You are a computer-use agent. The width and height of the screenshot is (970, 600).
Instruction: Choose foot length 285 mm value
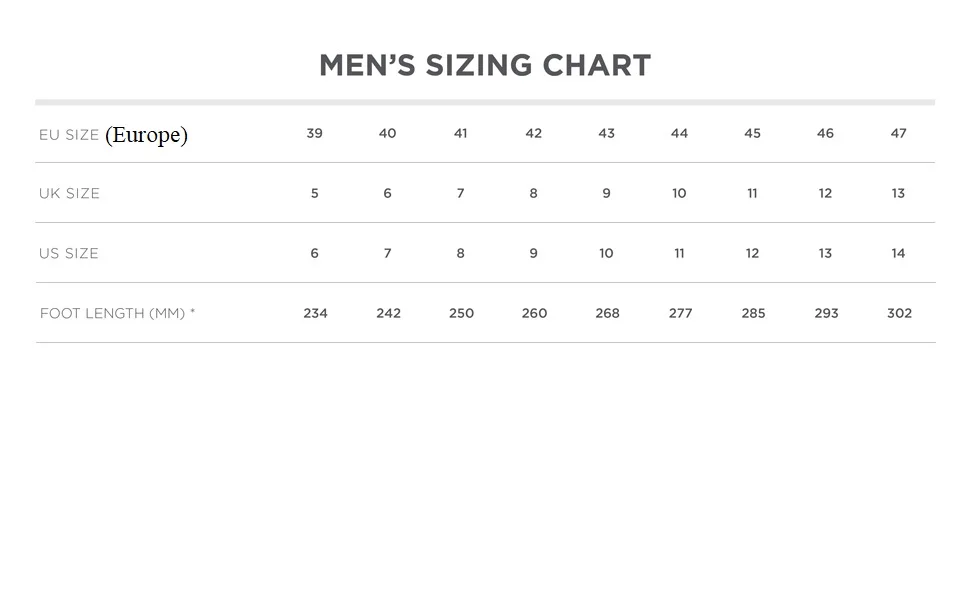753,314
